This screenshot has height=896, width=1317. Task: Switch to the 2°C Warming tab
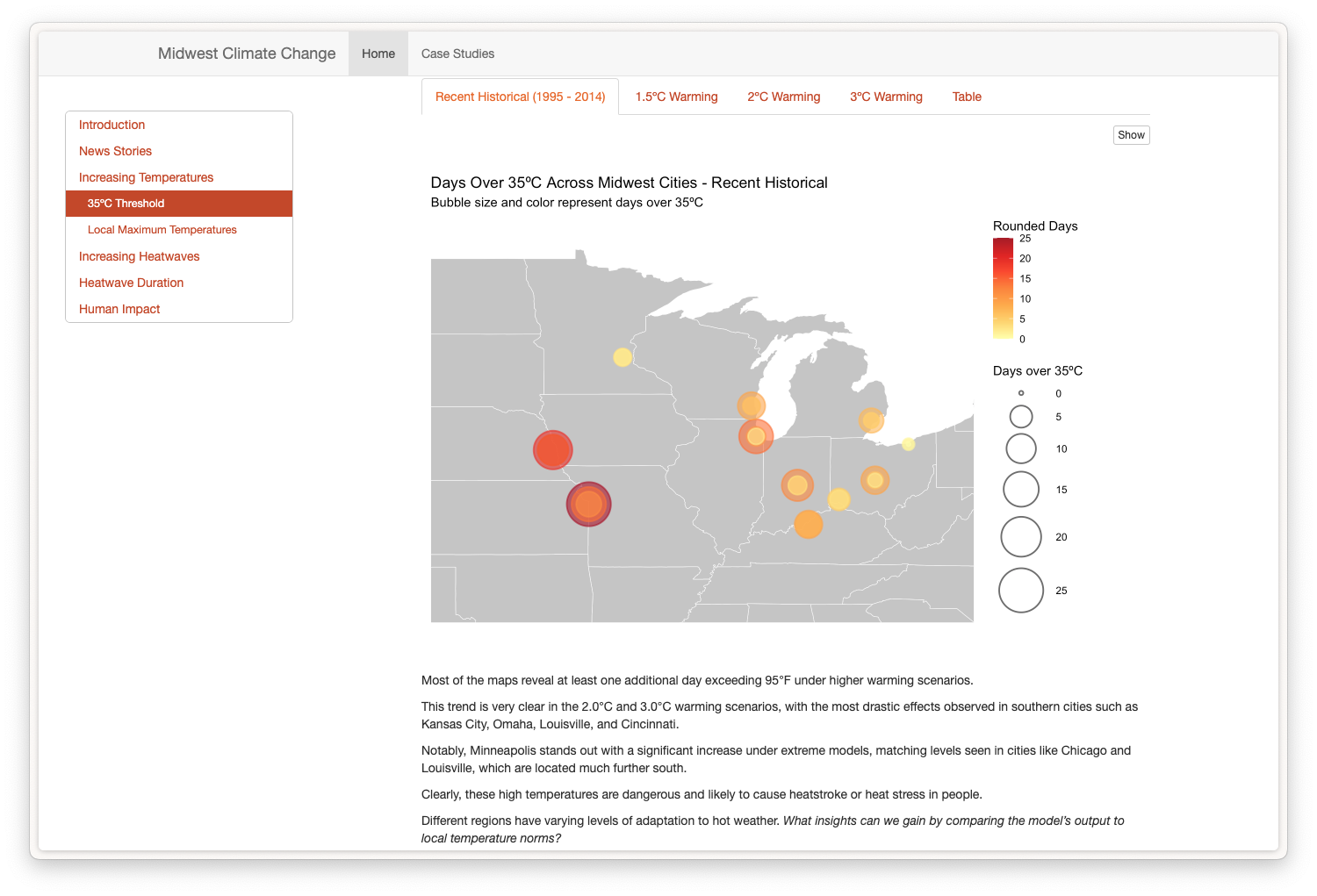(x=783, y=97)
